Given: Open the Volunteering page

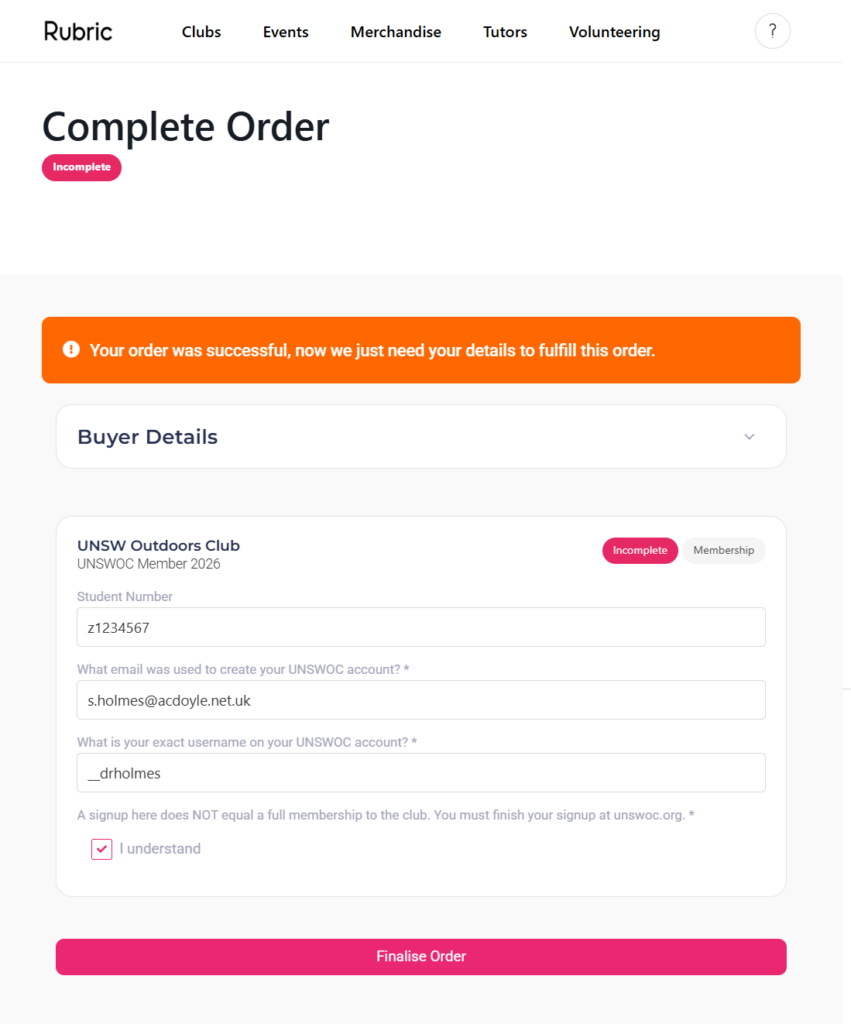Looking at the screenshot, I should click(614, 32).
